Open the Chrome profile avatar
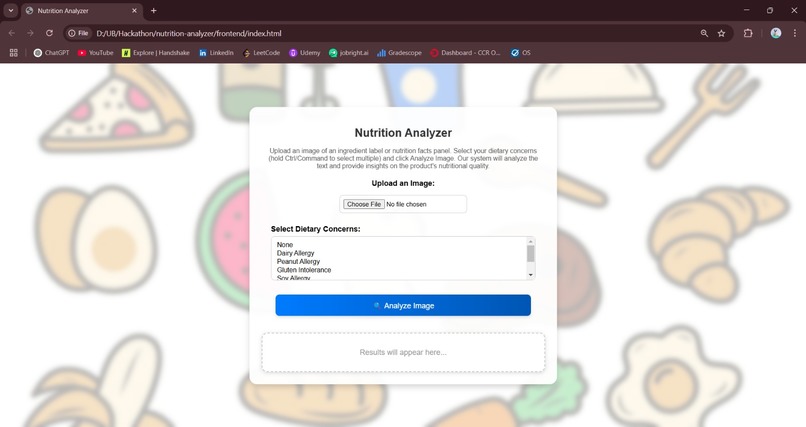 coord(776,33)
